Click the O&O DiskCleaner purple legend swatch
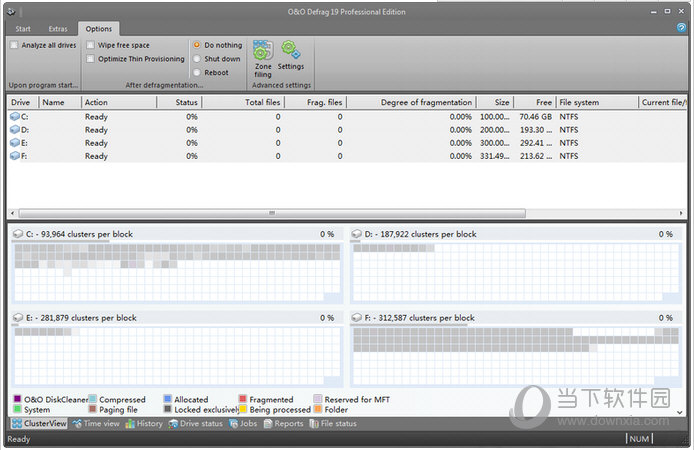 (x=17, y=399)
